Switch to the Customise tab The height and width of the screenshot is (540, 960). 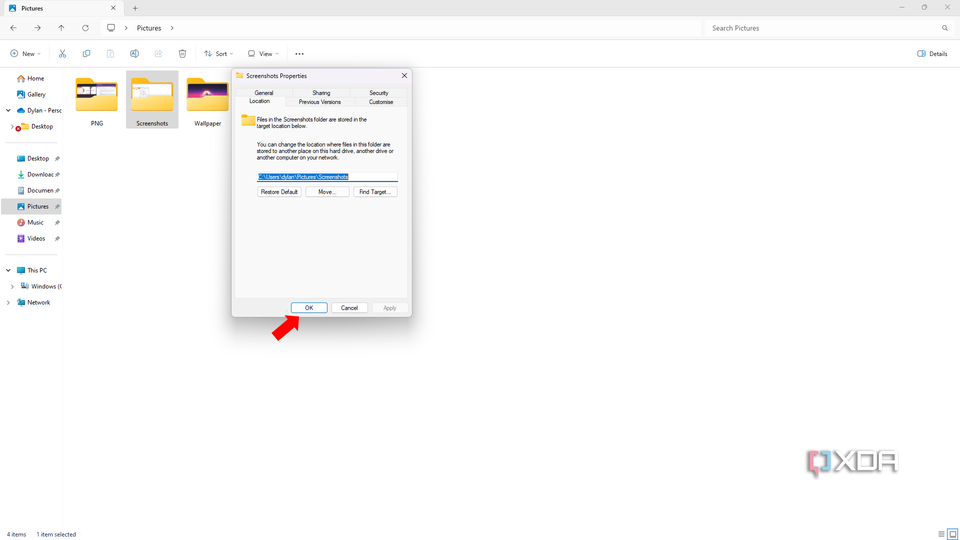pos(381,102)
